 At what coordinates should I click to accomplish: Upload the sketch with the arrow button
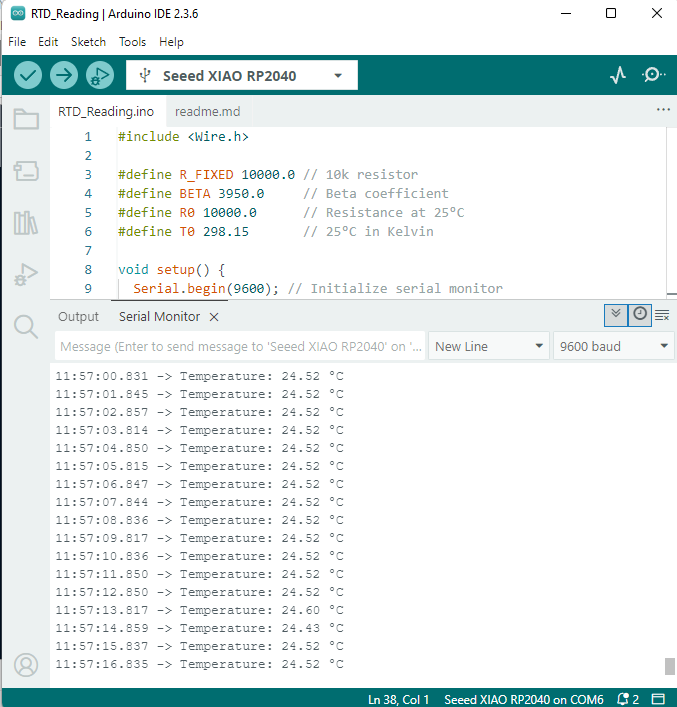64,75
